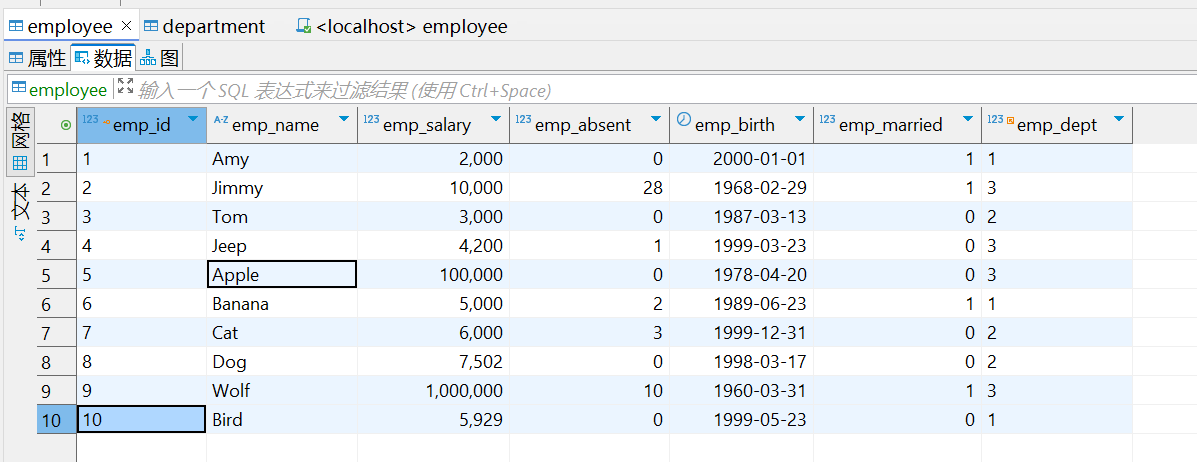
Task: Switch to the 图 (Diagram) tab
Action: pyautogui.click(x=160, y=57)
